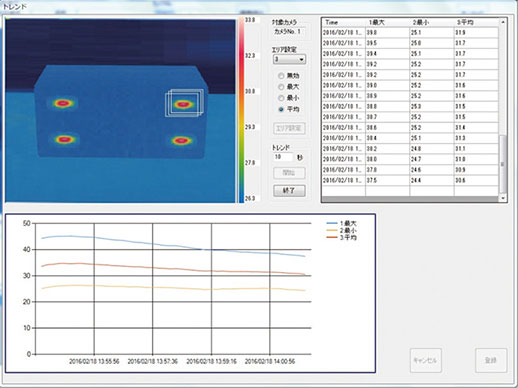Click the Time column header
The height and width of the screenshot is (388, 518).
[x=343, y=22]
